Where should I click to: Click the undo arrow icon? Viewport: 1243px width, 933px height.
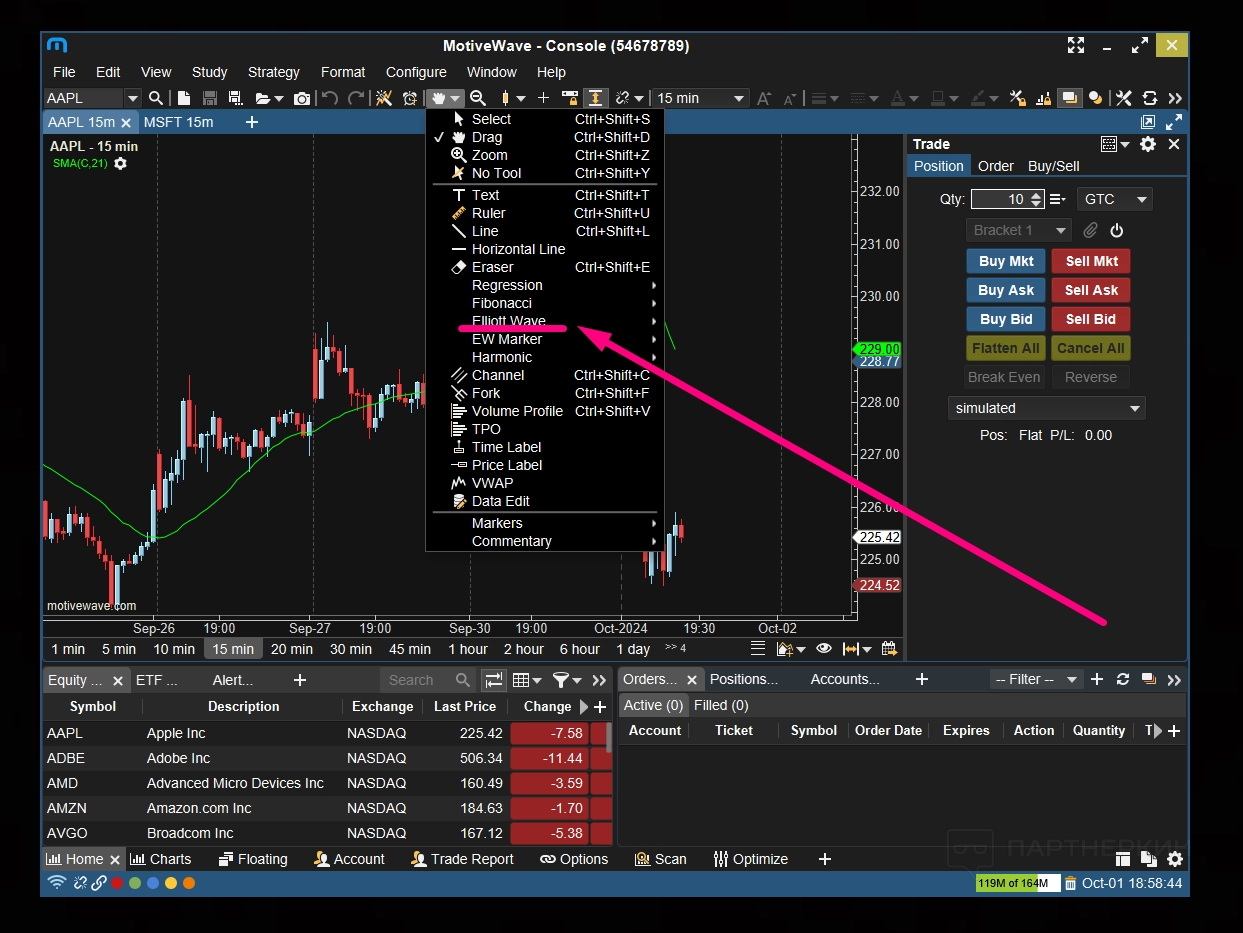pos(330,98)
